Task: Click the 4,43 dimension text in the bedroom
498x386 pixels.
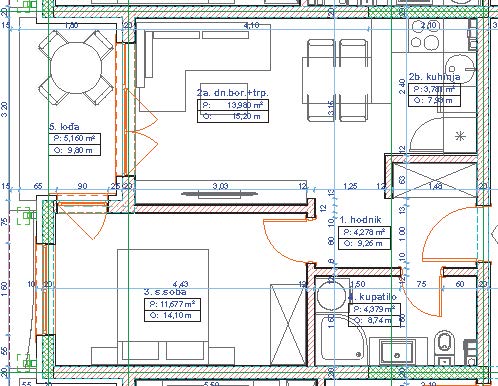Action: pyautogui.click(x=180, y=284)
